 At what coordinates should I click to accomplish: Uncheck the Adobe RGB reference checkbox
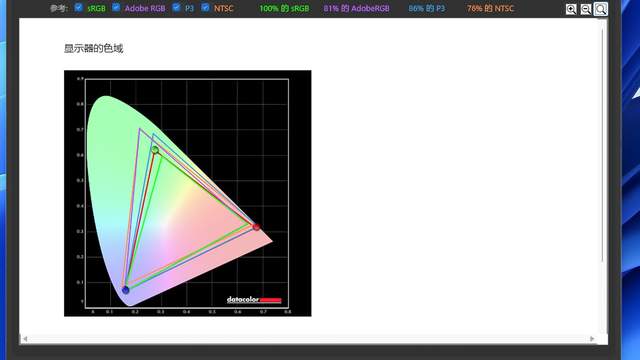tap(116, 7)
